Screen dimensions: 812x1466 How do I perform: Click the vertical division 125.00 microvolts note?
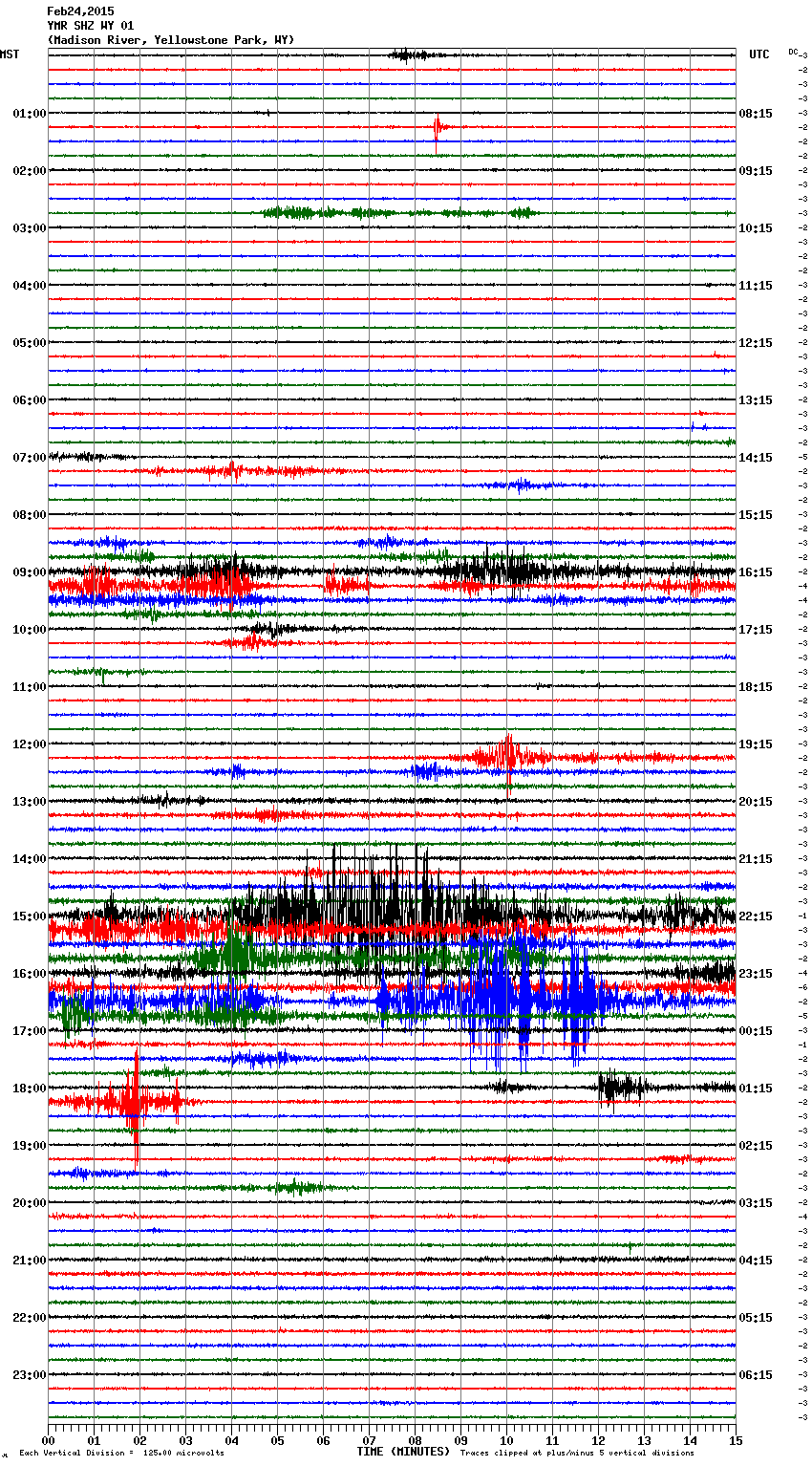pos(121,1453)
